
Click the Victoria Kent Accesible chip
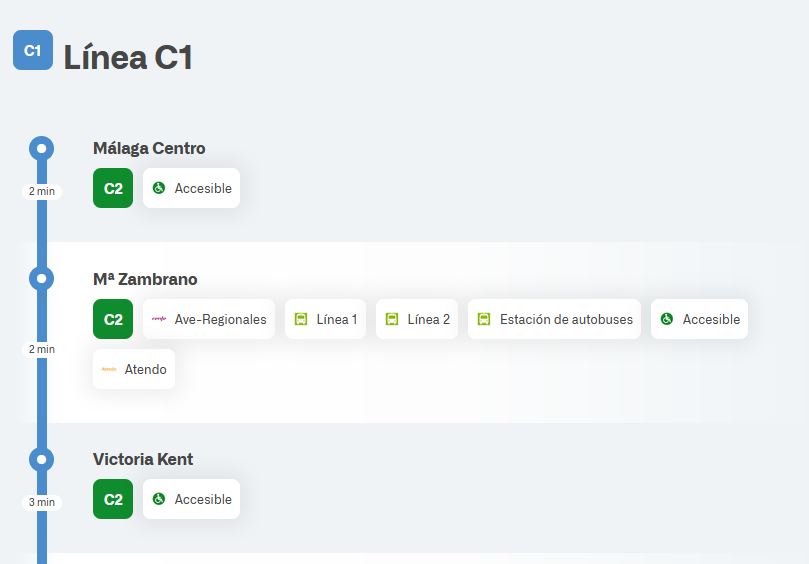pyautogui.click(x=191, y=499)
